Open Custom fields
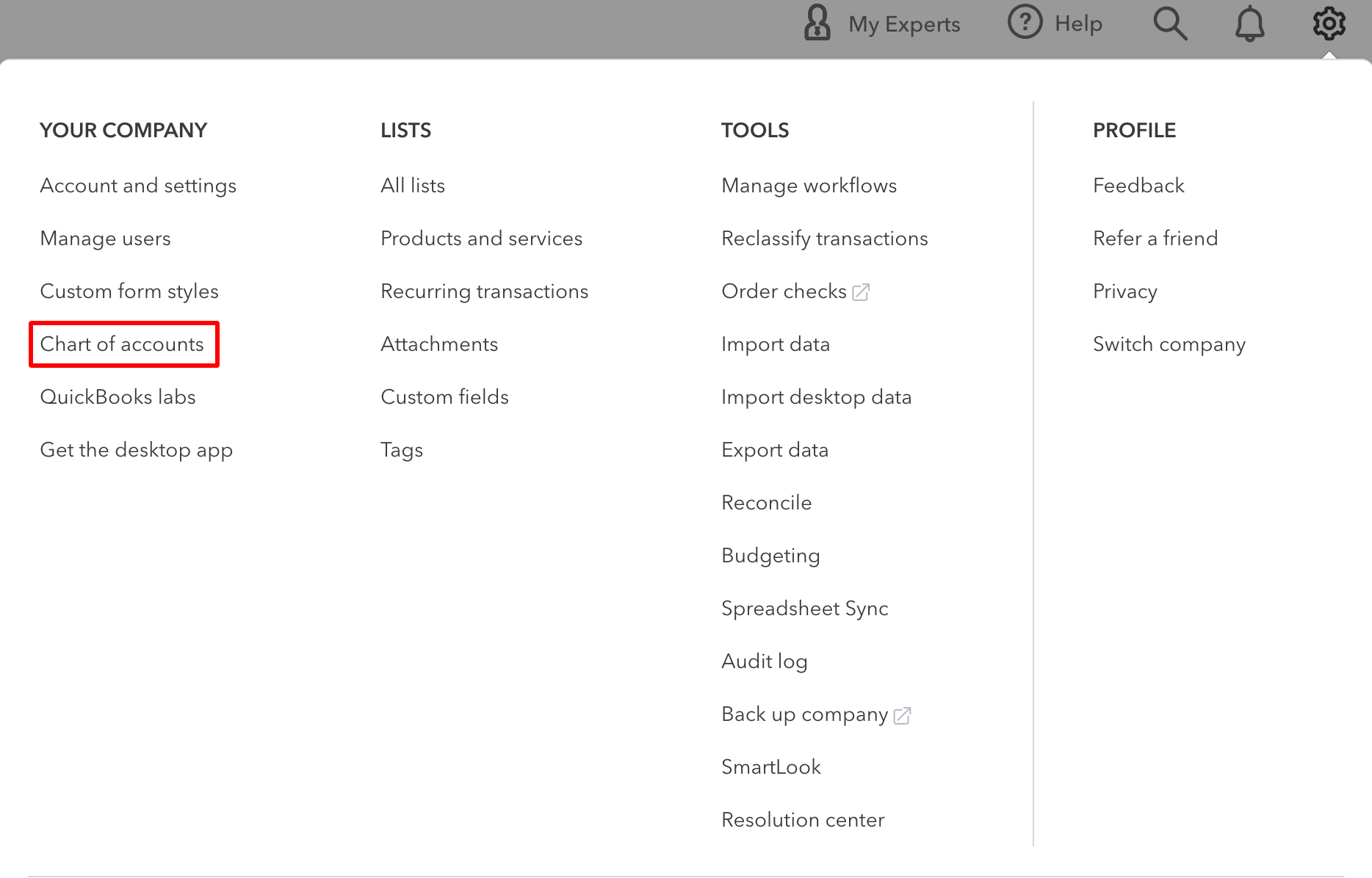 coord(444,397)
